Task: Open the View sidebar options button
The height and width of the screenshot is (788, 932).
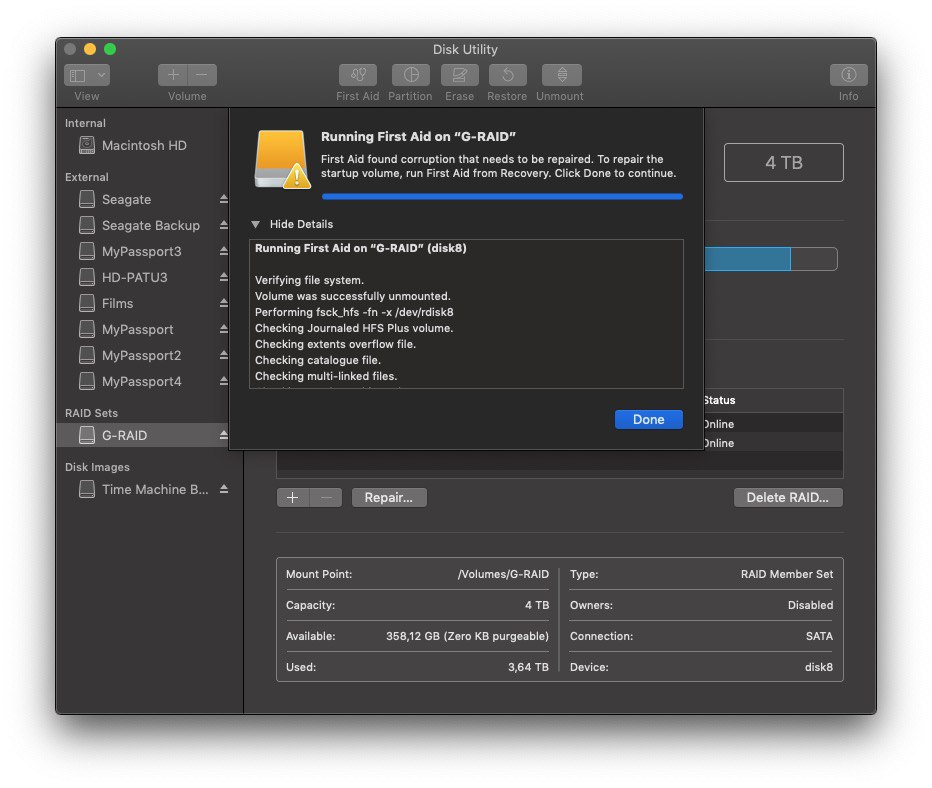Action: 87,75
